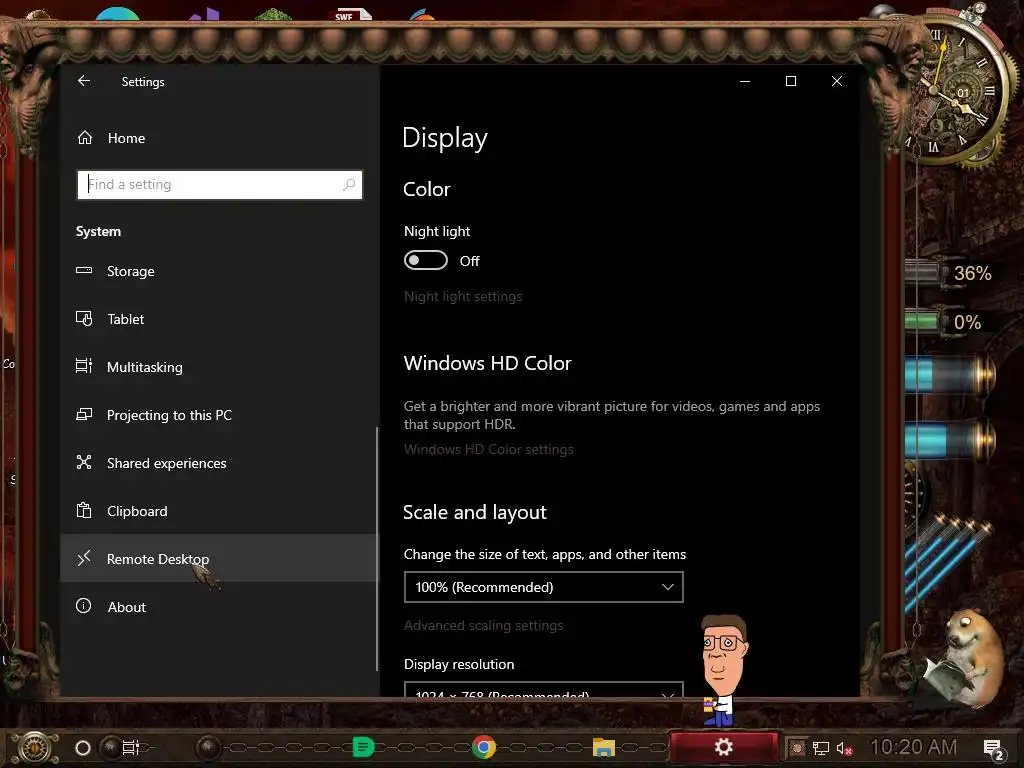1024x768 pixels.
Task: Open File Explorer from the taskbar
Action: point(604,747)
